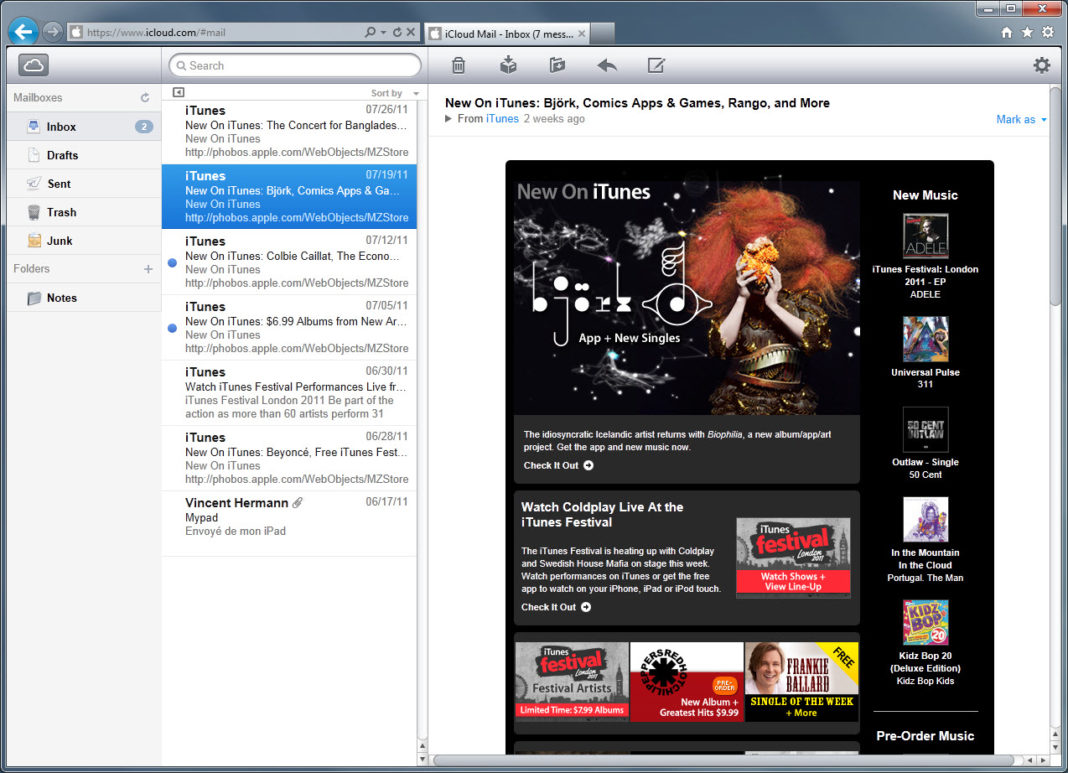Select the iCloud Mail browser tab
The width and height of the screenshot is (1068, 773).
pyautogui.click(x=507, y=33)
